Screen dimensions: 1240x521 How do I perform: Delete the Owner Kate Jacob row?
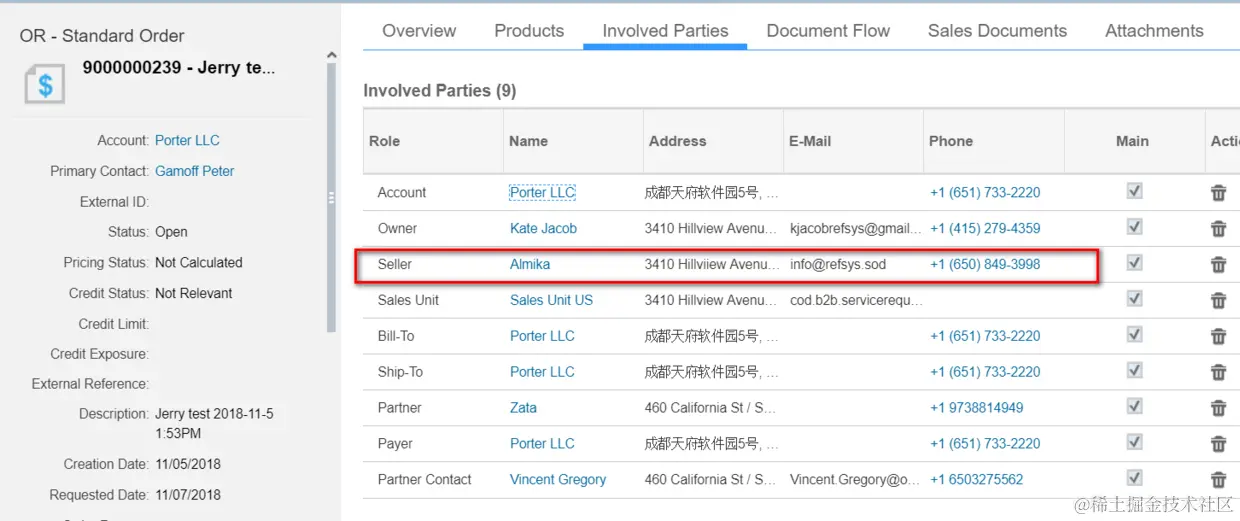click(1218, 229)
